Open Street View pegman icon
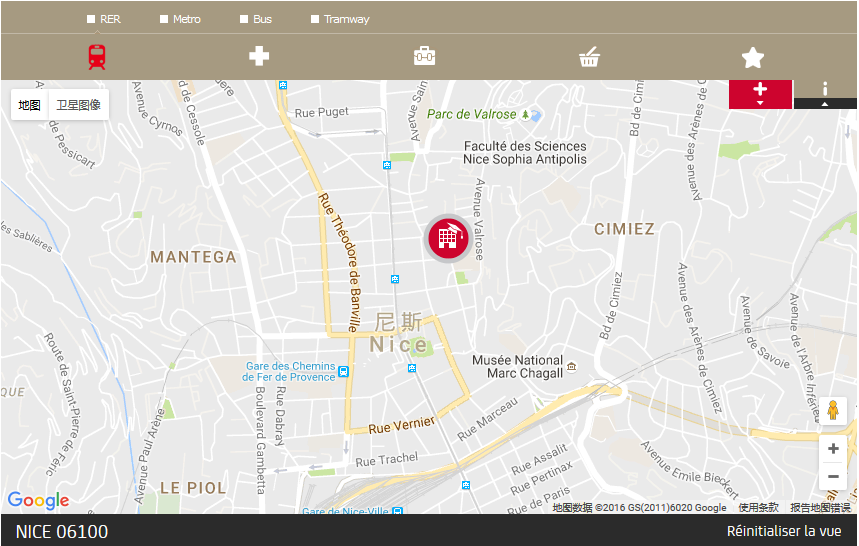Screen dimensions: 859x546 (833, 411)
